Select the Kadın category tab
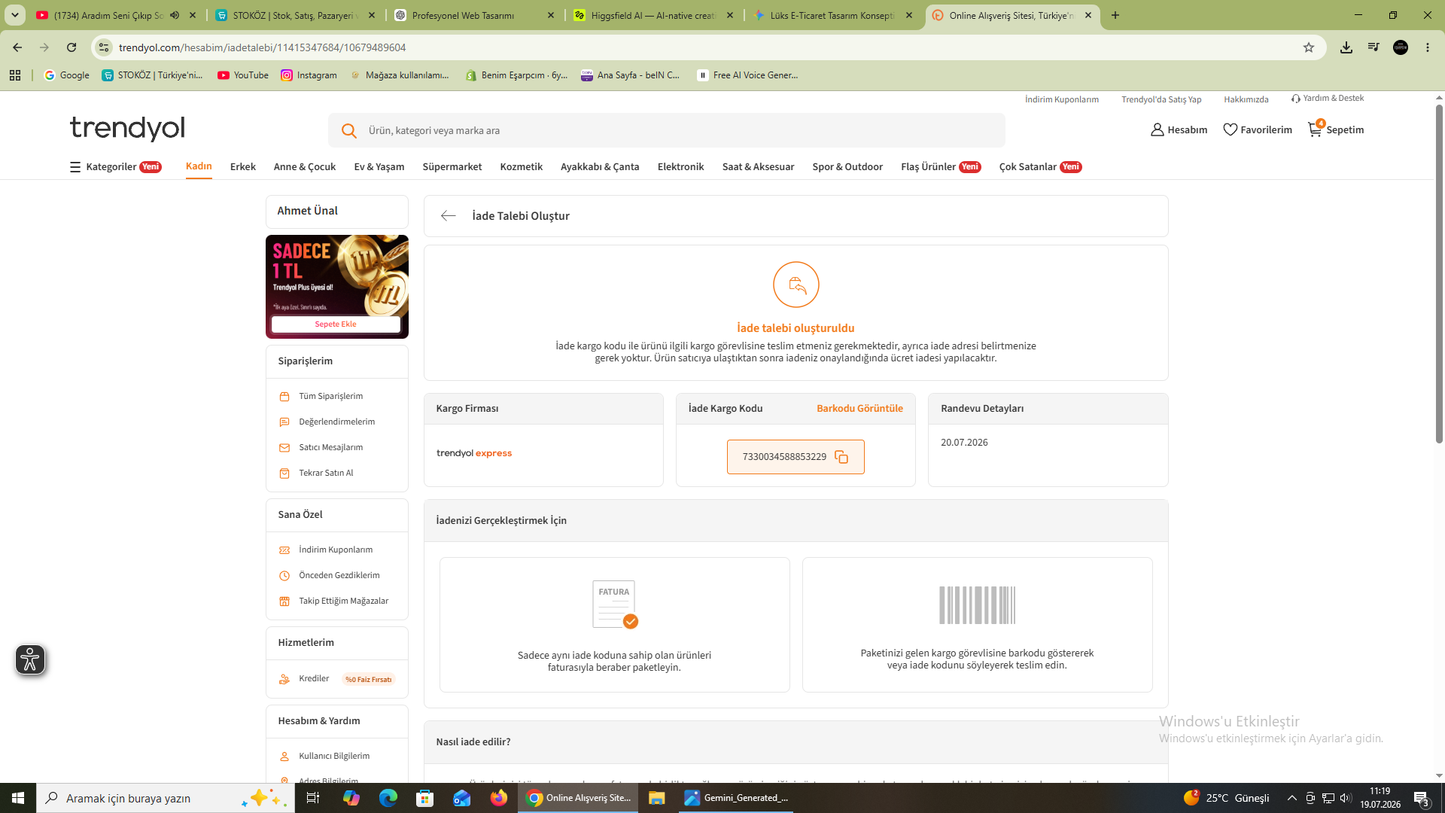The width and height of the screenshot is (1445, 813). tap(198, 167)
